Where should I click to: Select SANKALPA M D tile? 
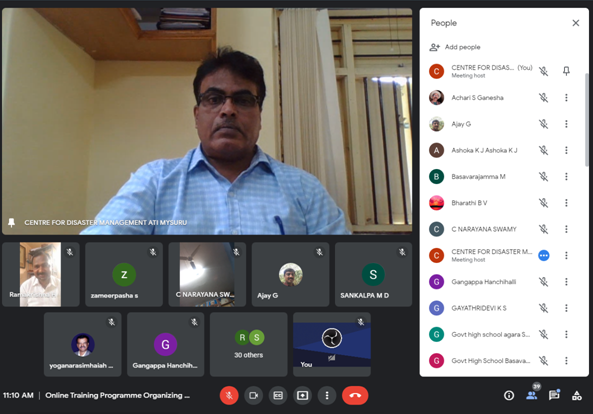[374, 274]
